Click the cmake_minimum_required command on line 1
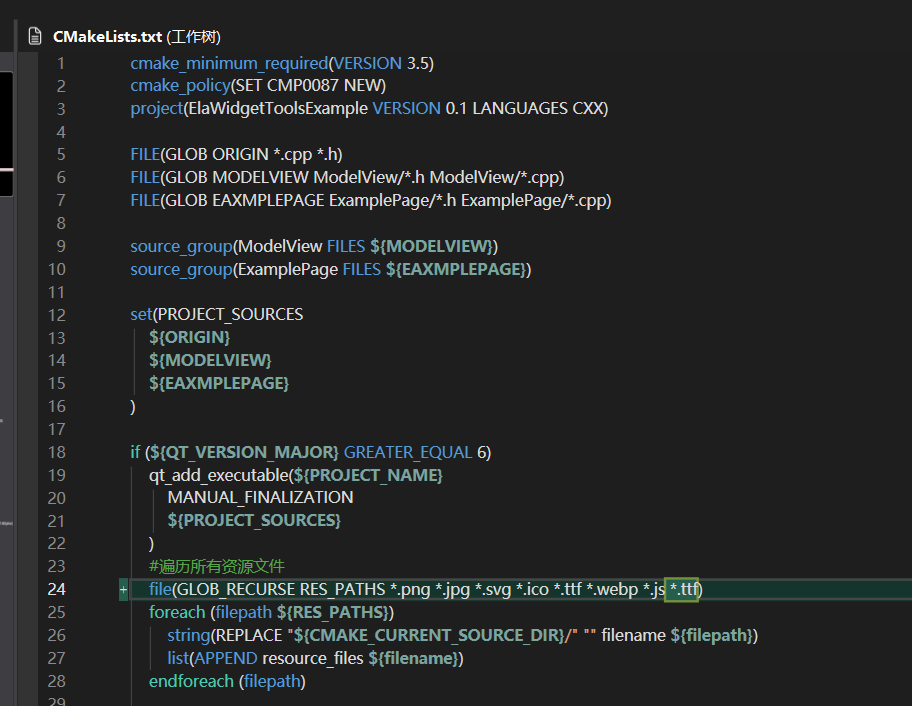This screenshot has height=706, width=912. pos(229,63)
